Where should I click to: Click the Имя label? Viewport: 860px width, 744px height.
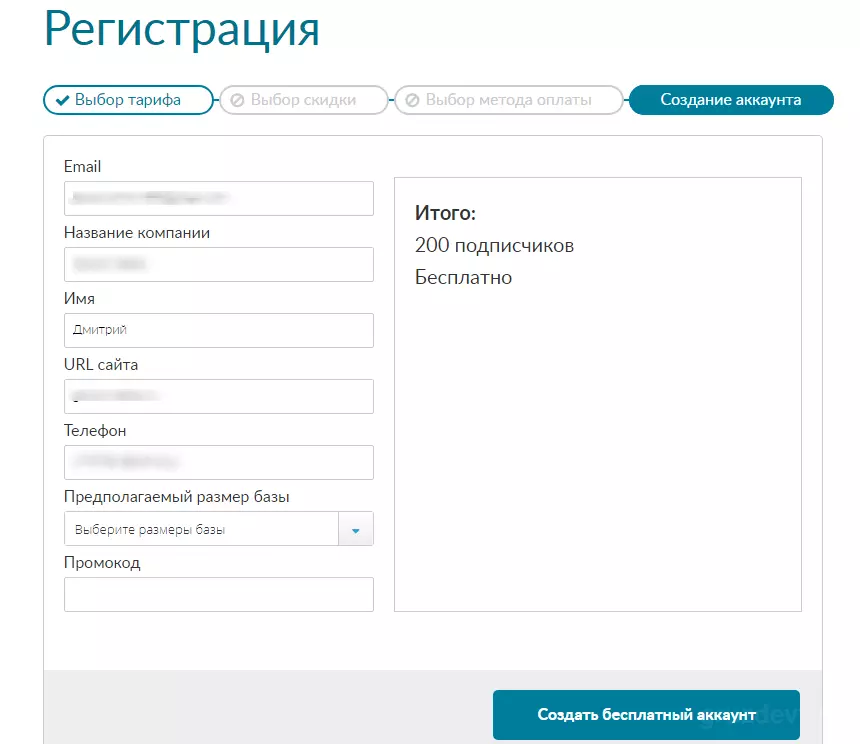pos(80,299)
